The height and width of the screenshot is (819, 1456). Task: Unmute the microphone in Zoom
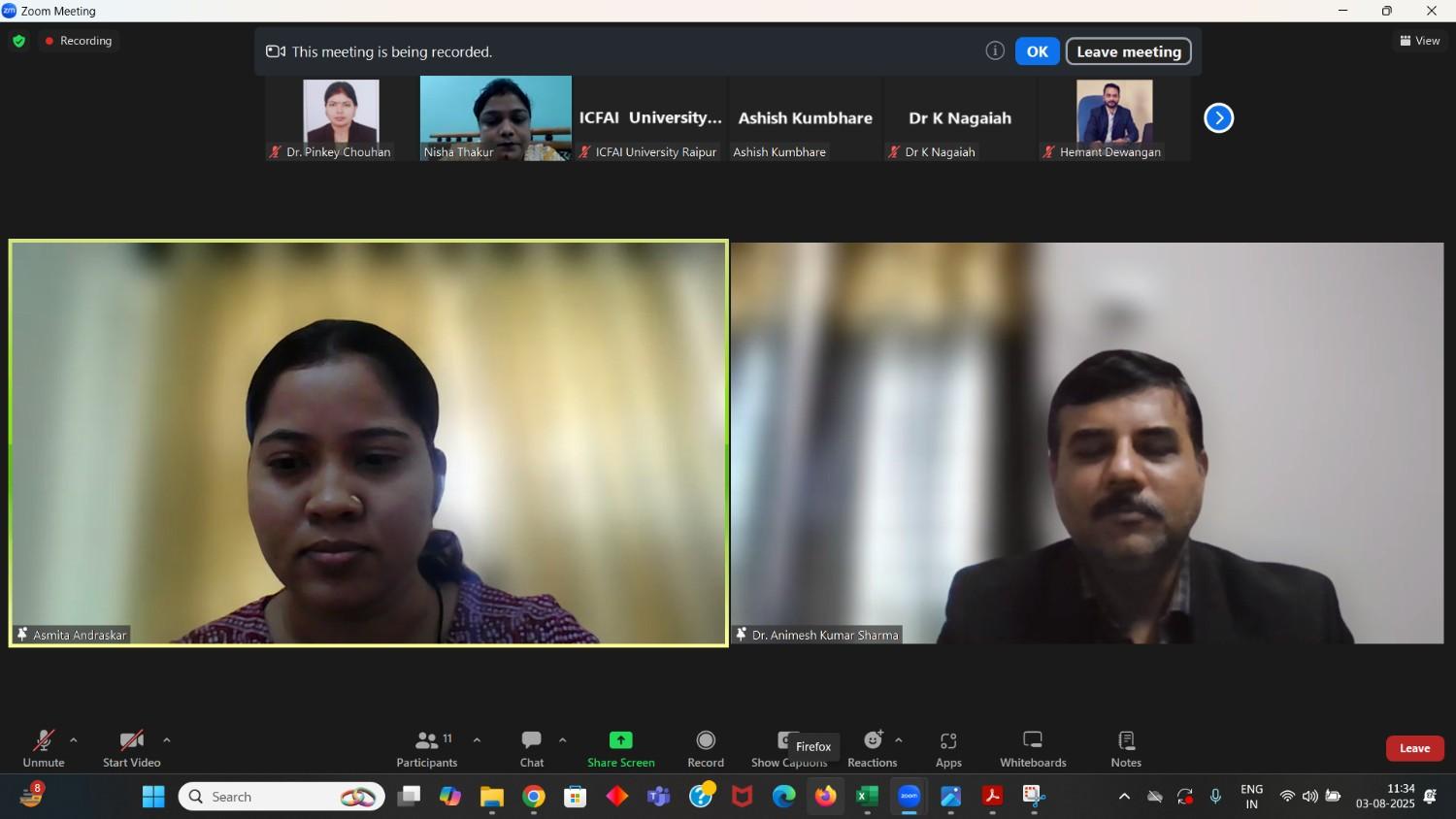[44, 748]
